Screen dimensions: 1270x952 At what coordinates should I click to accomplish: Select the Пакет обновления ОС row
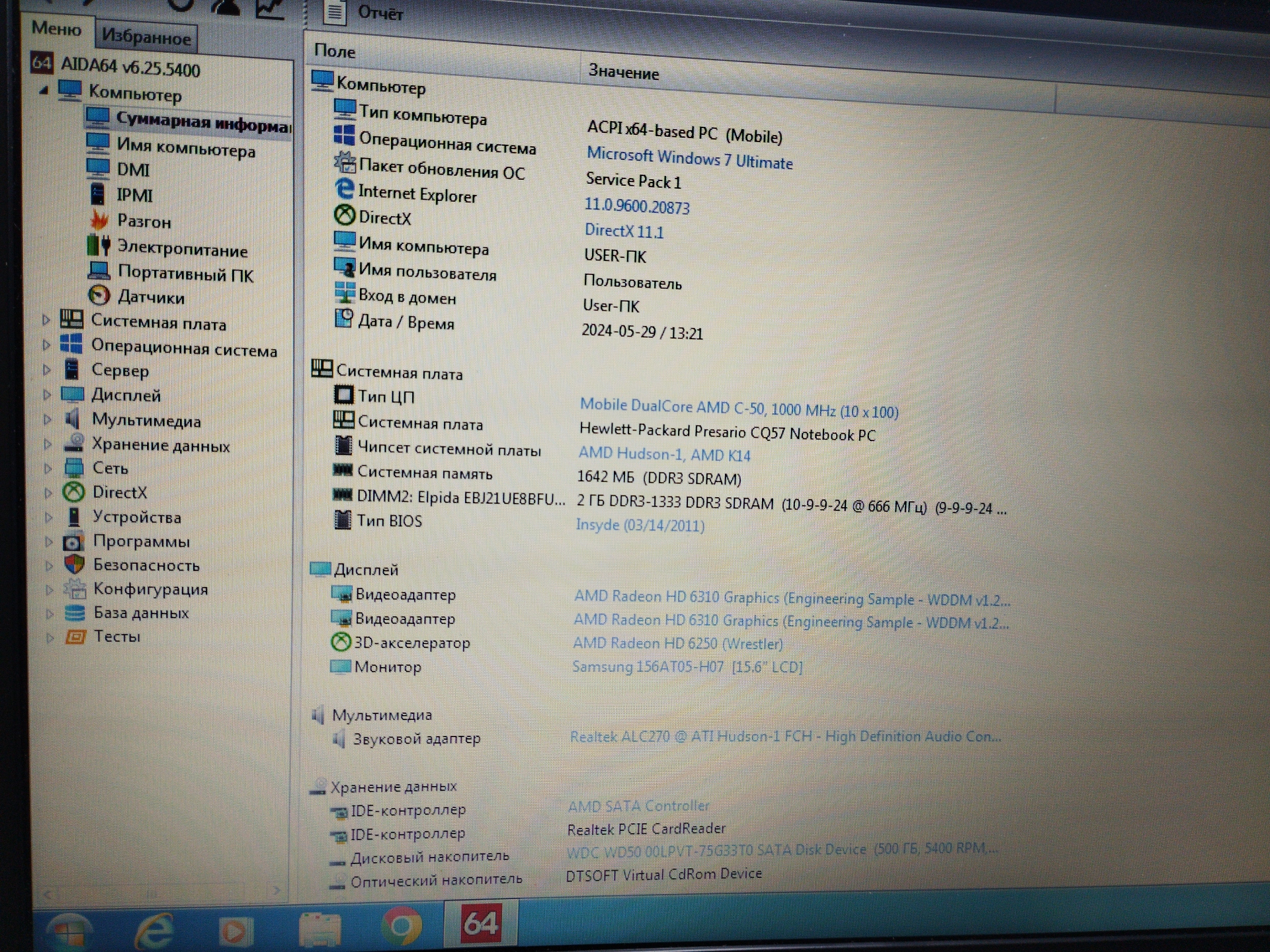click(507, 174)
